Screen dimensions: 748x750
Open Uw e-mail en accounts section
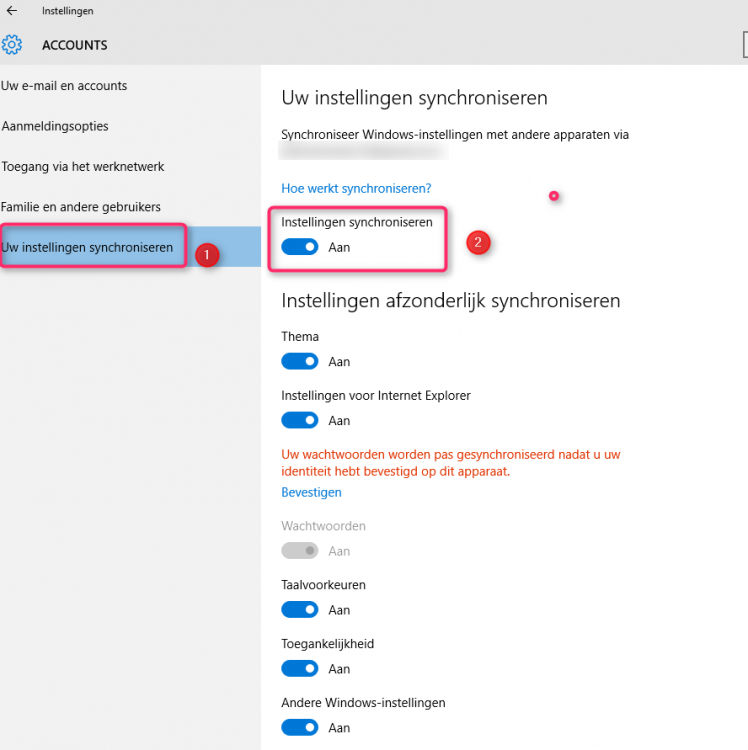click(x=64, y=86)
